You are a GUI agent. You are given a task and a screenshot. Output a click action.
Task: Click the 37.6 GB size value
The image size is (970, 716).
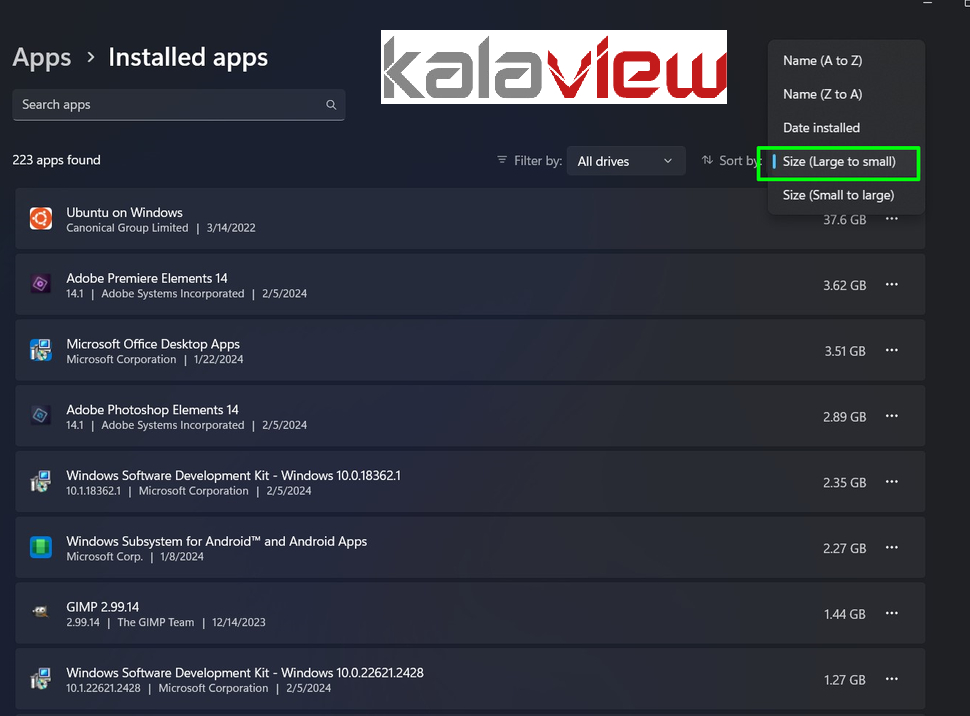(844, 220)
